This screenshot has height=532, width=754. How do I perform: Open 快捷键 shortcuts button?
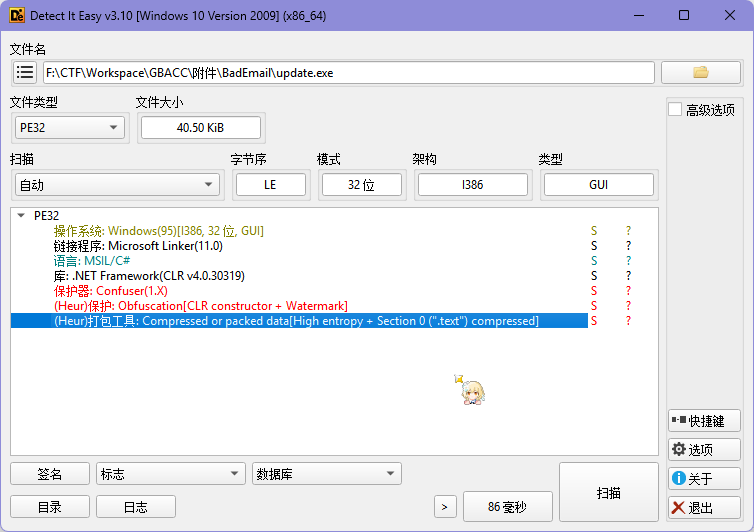click(704, 421)
